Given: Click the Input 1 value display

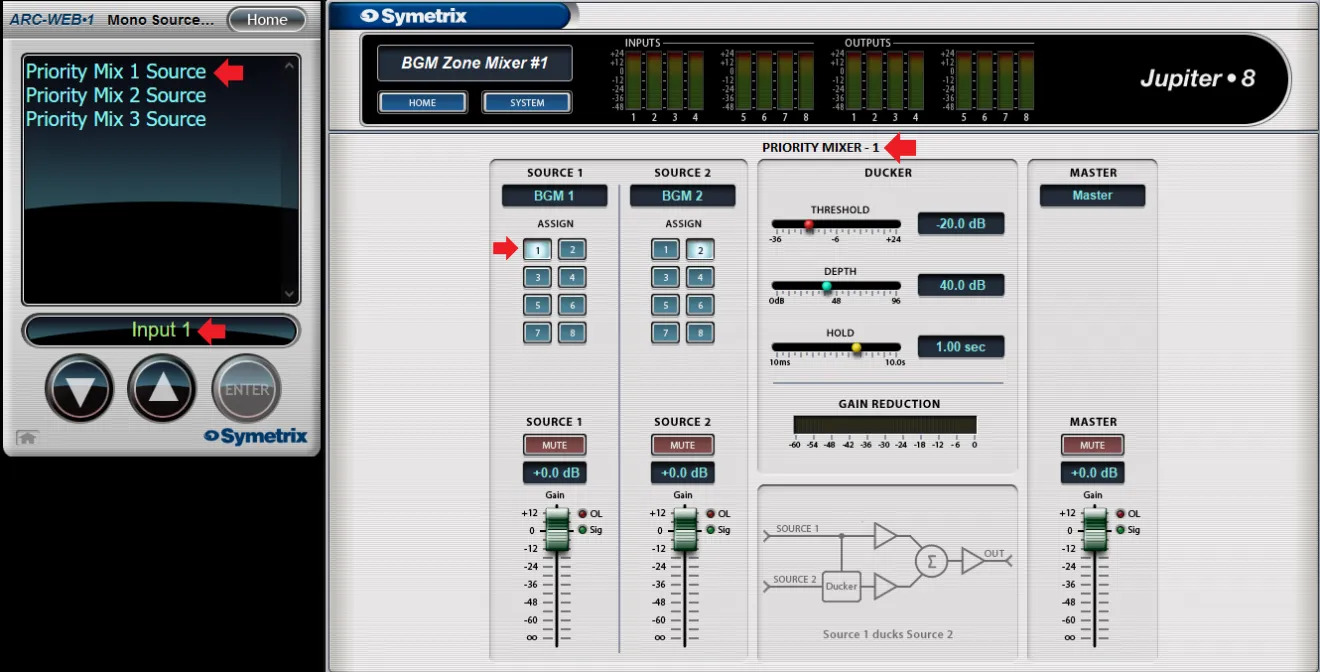Looking at the screenshot, I should [161, 330].
